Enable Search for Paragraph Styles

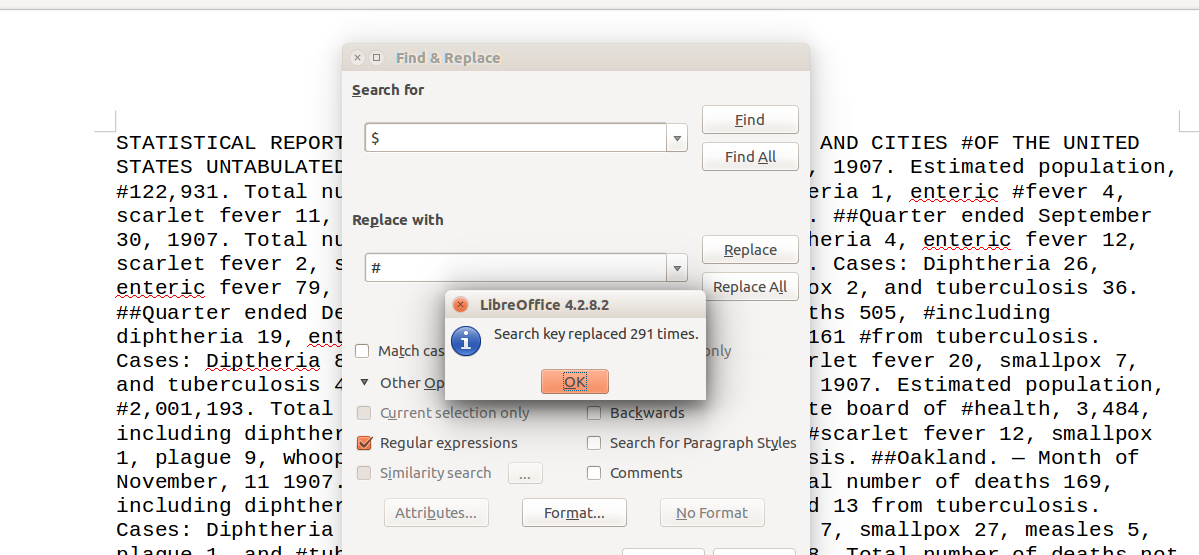click(594, 443)
